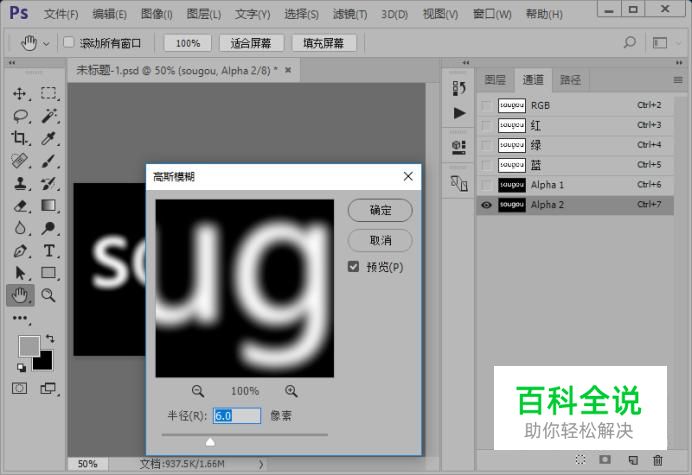This screenshot has height=475, width=692.
Task: Select the Lasso tool
Action: point(20,116)
